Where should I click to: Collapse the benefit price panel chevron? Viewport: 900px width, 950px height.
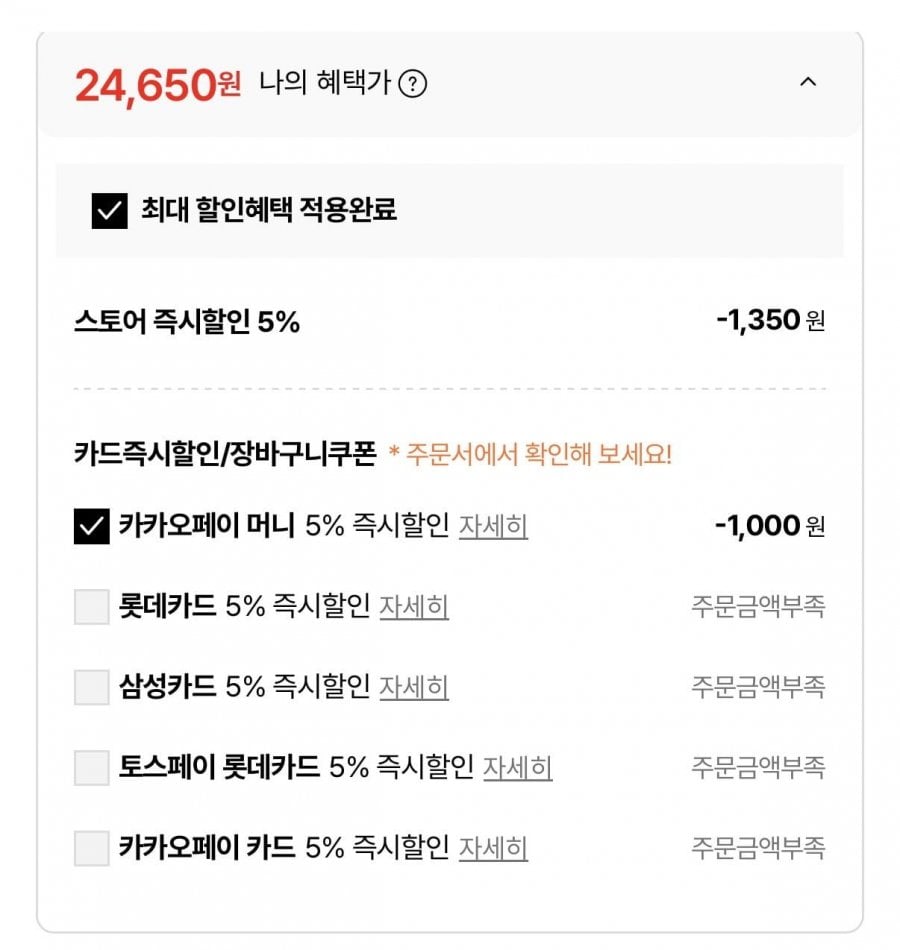tap(808, 83)
